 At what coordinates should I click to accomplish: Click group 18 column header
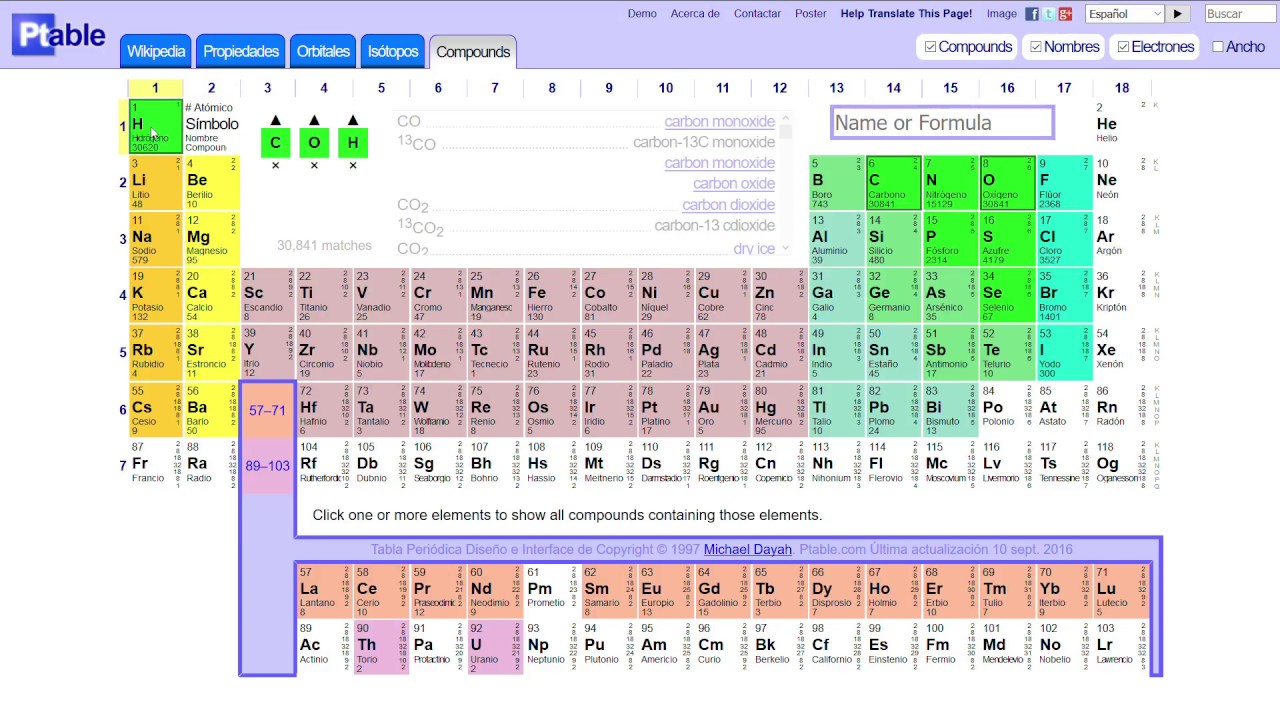tap(1122, 88)
